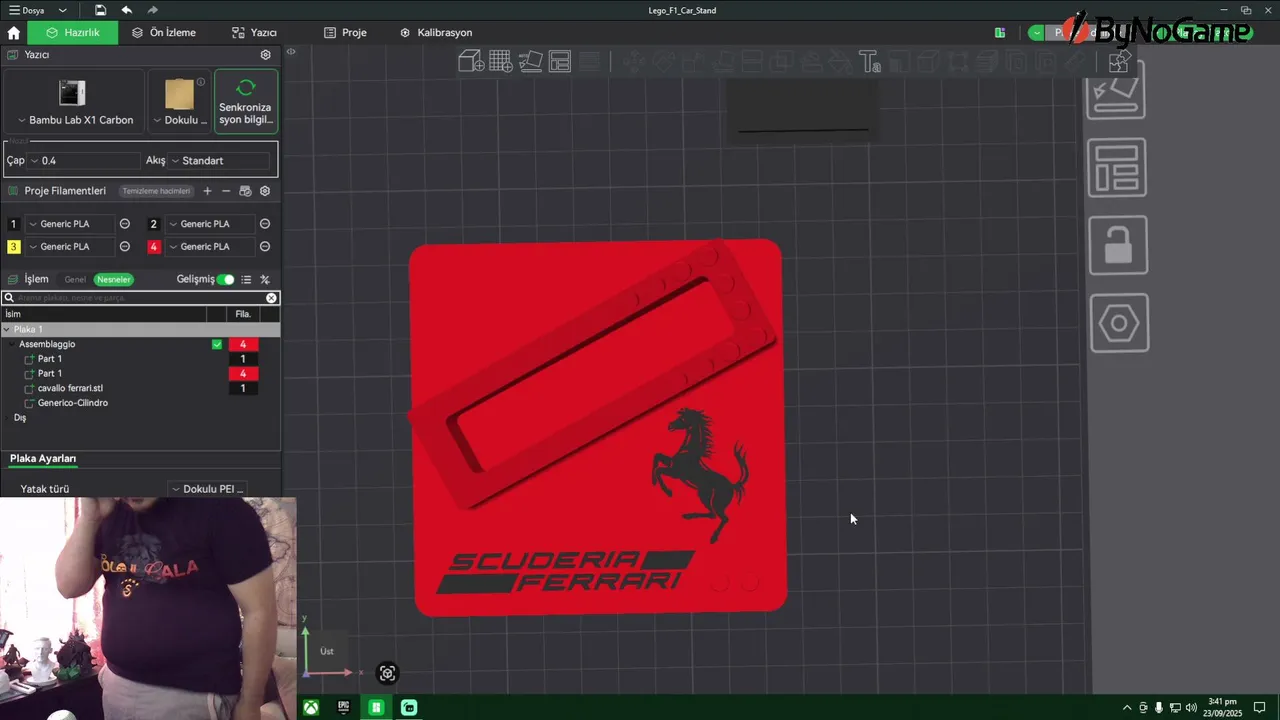Click the Add plate grid icon
This screenshot has height=720, width=1280.
pyautogui.click(x=501, y=62)
